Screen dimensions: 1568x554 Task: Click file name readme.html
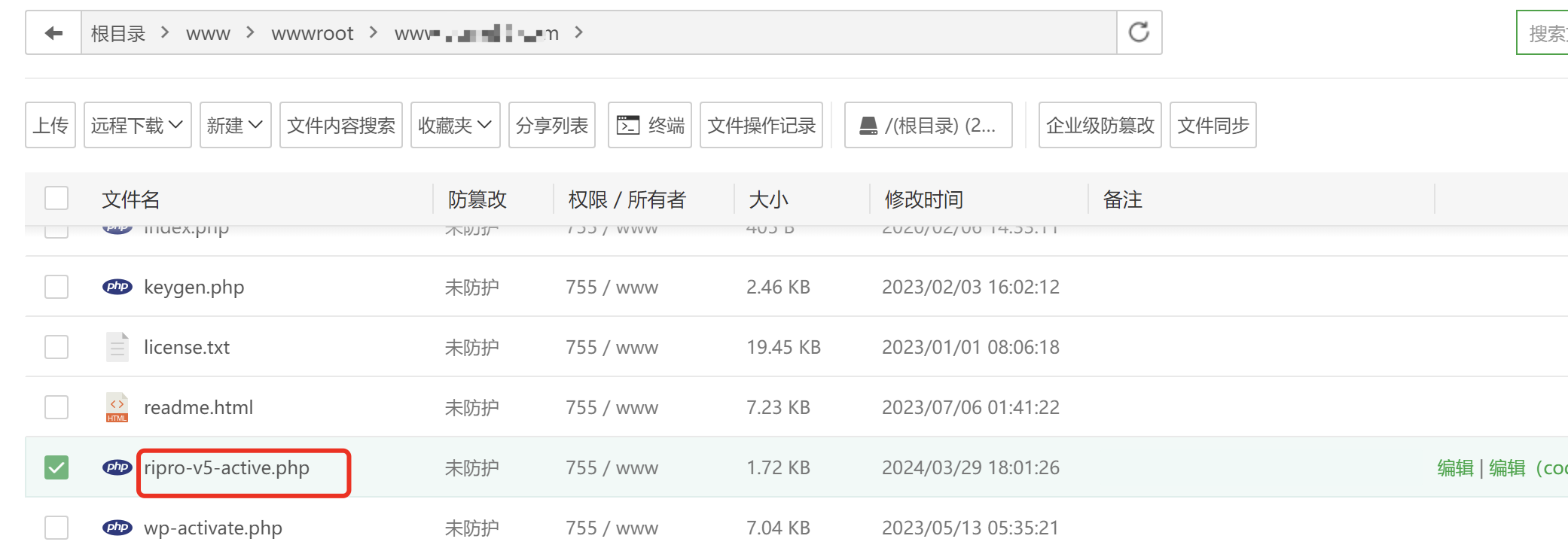(198, 407)
